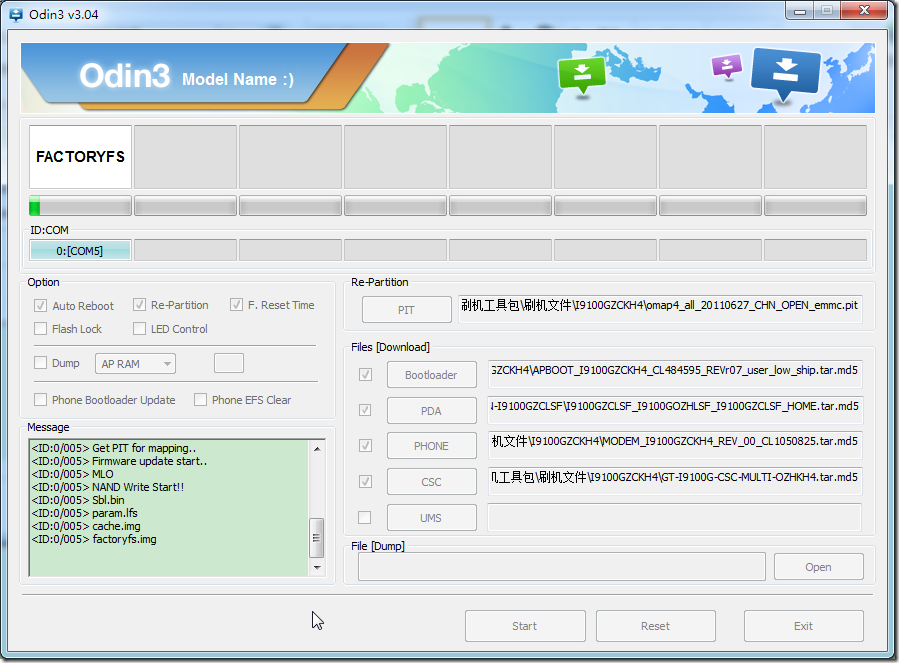Viewport: 899px width, 663px height.
Task: Enable the Flash Lock checkbox
Action: pyautogui.click(x=40, y=329)
